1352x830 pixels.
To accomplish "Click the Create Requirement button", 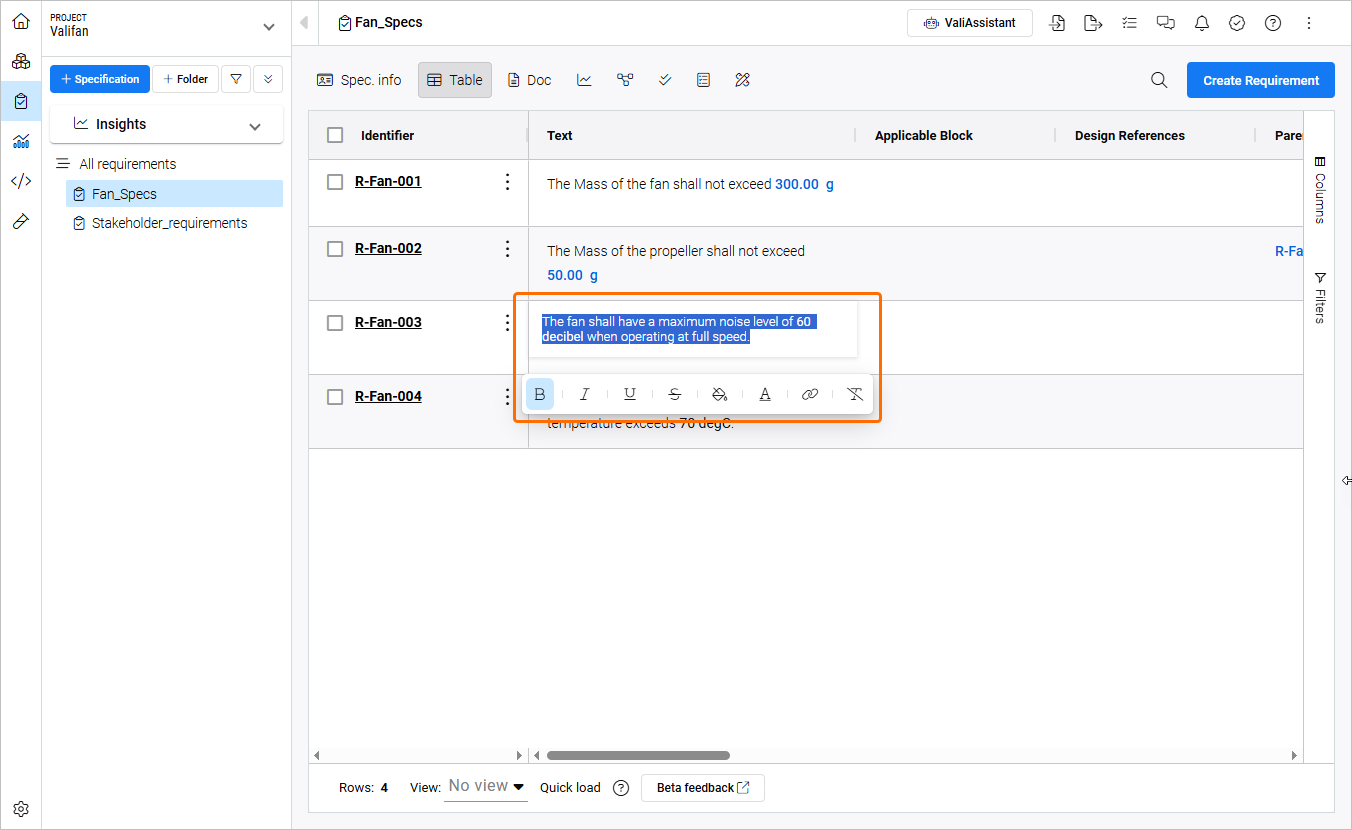I will click(1260, 80).
